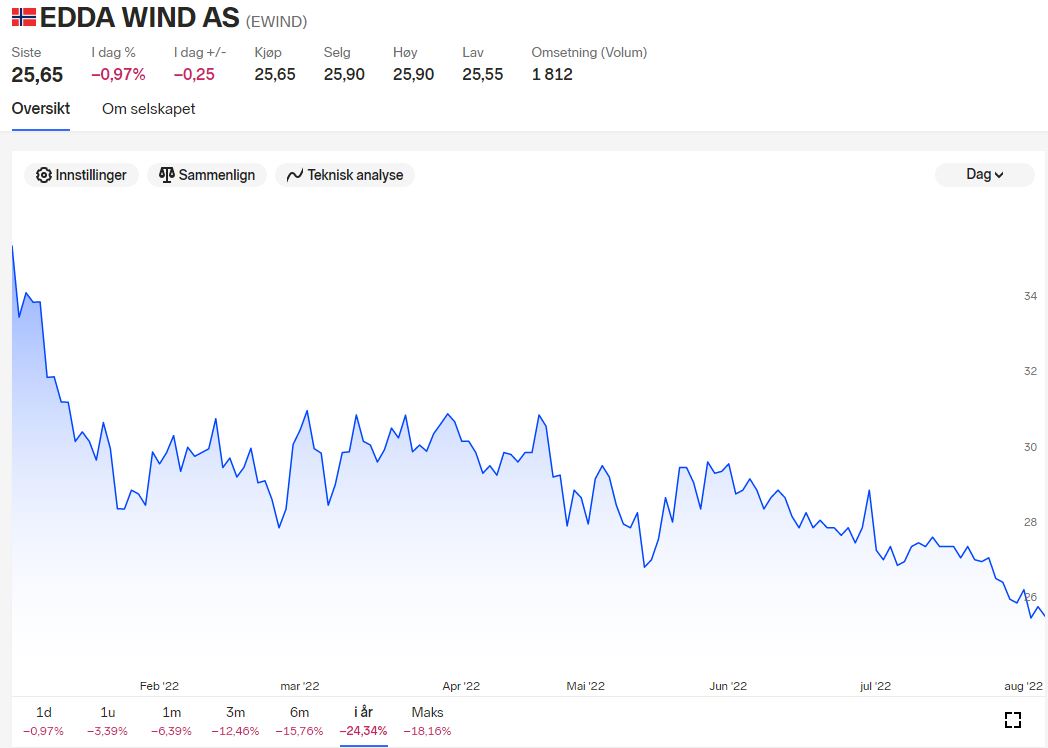The image size is (1048, 748).
Task: Click the Mai '22 axis label
Action: 585,686
